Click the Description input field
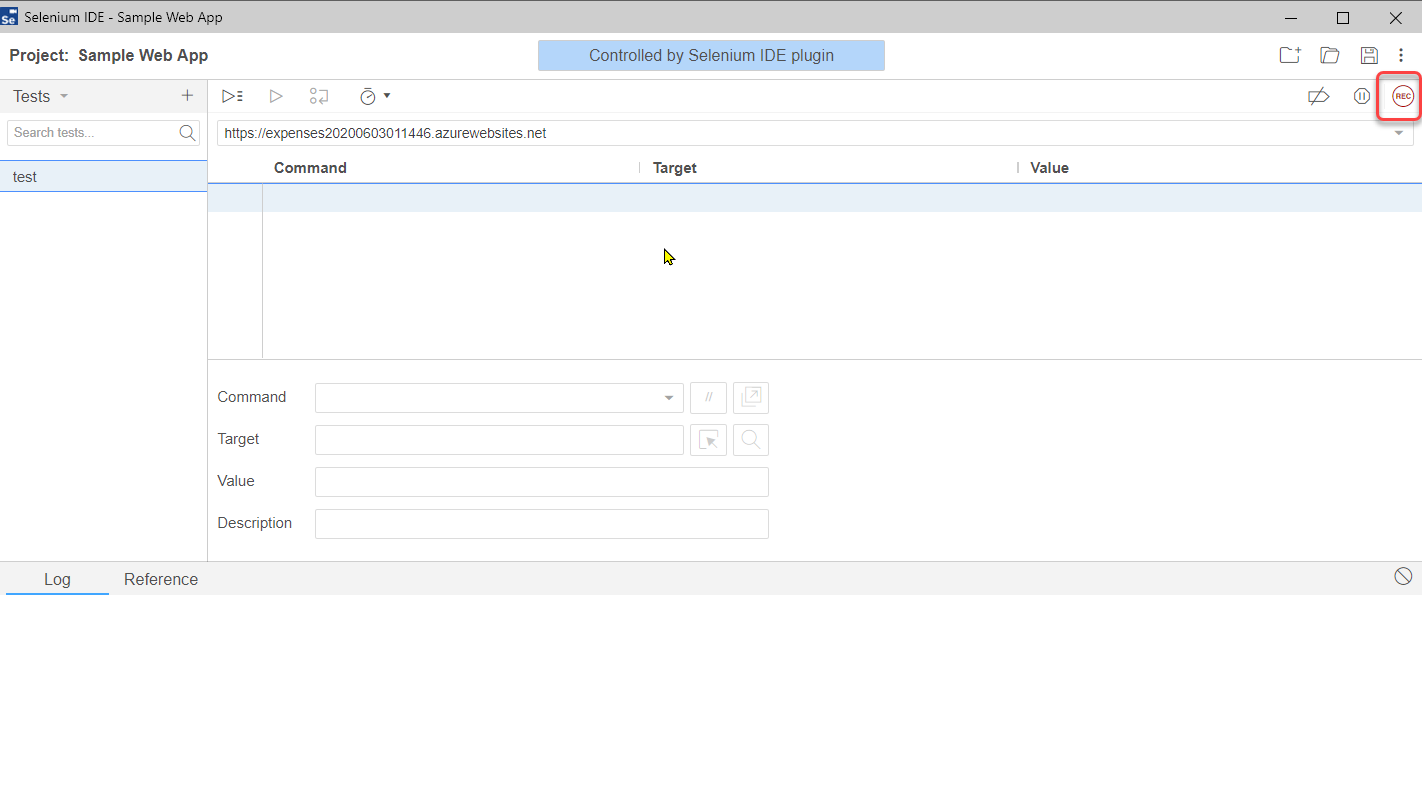 [x=542, y=524]
